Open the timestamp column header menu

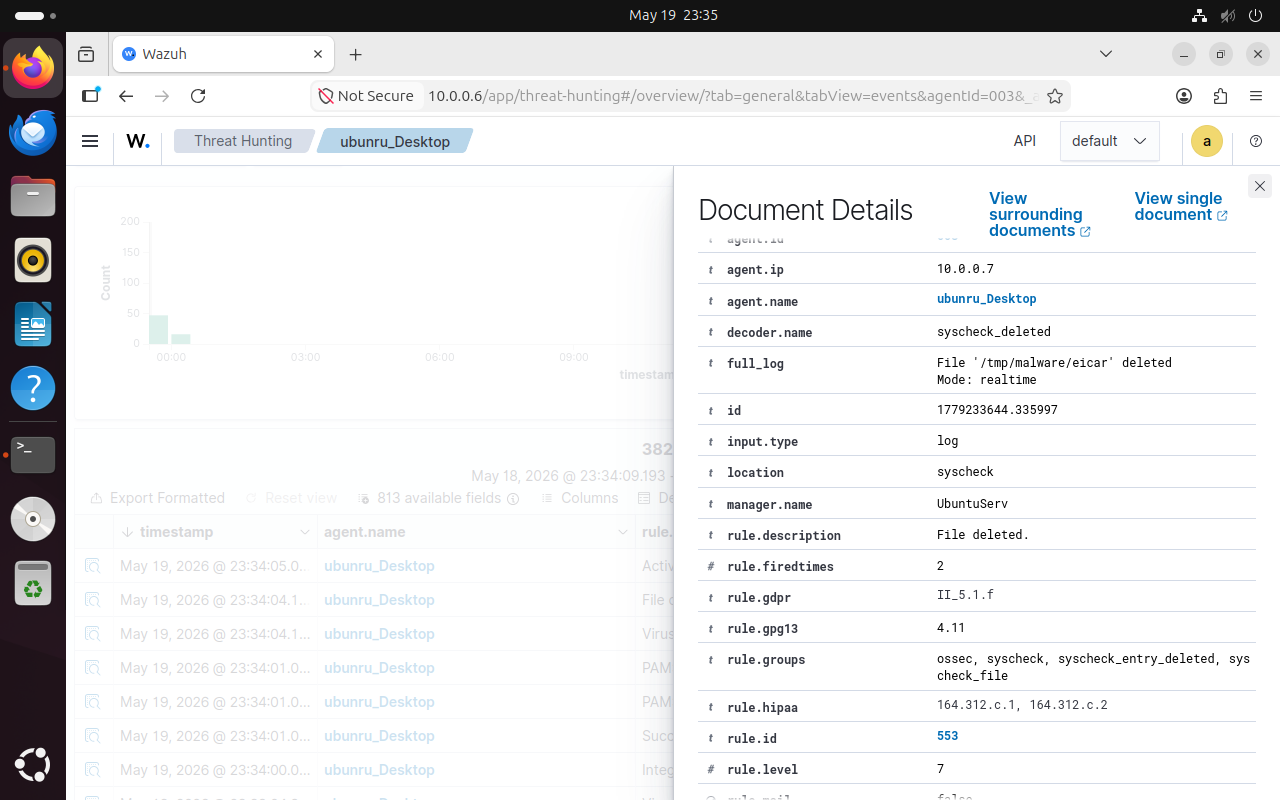305,532
